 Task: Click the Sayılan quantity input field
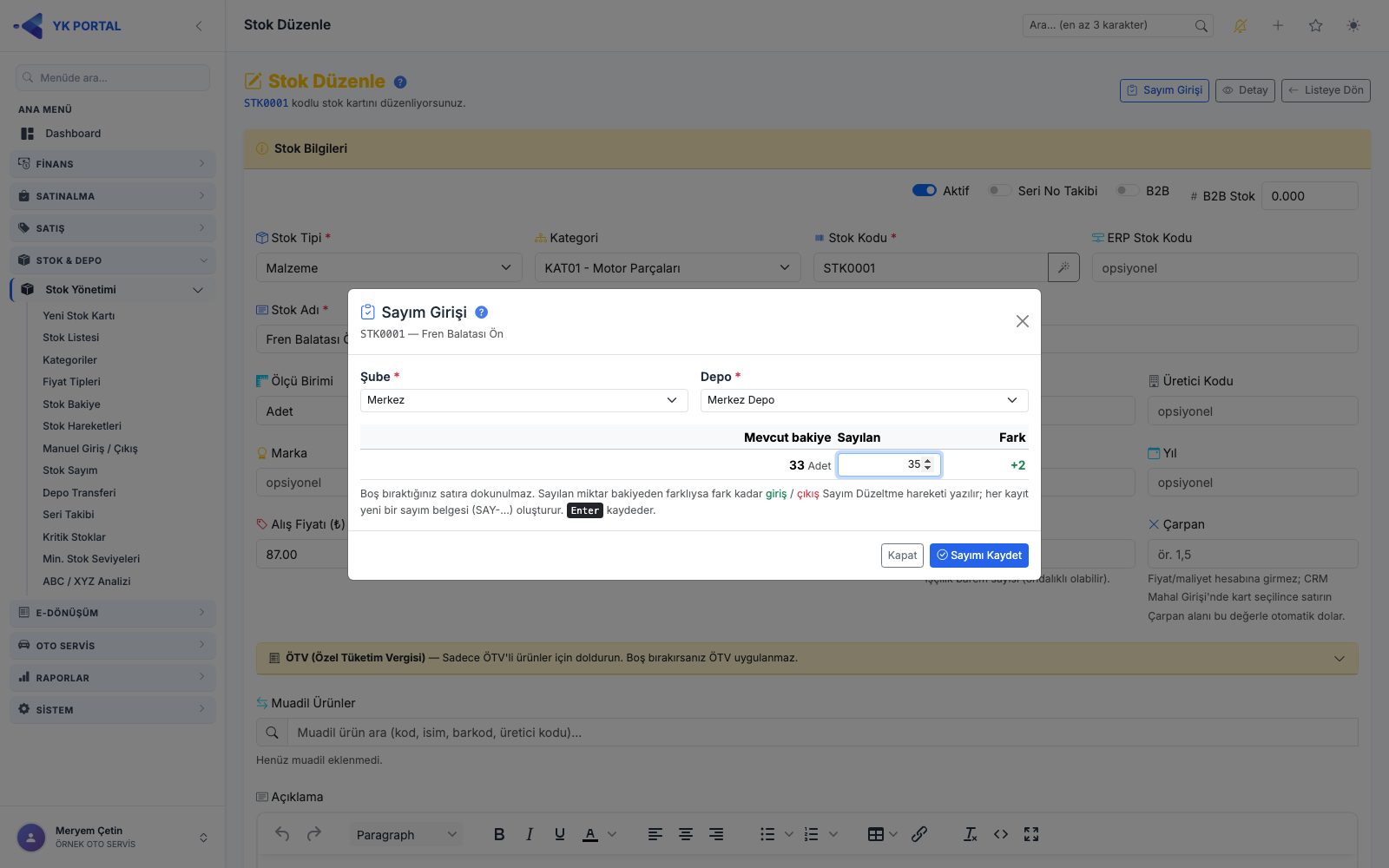(x=889, y=465)
